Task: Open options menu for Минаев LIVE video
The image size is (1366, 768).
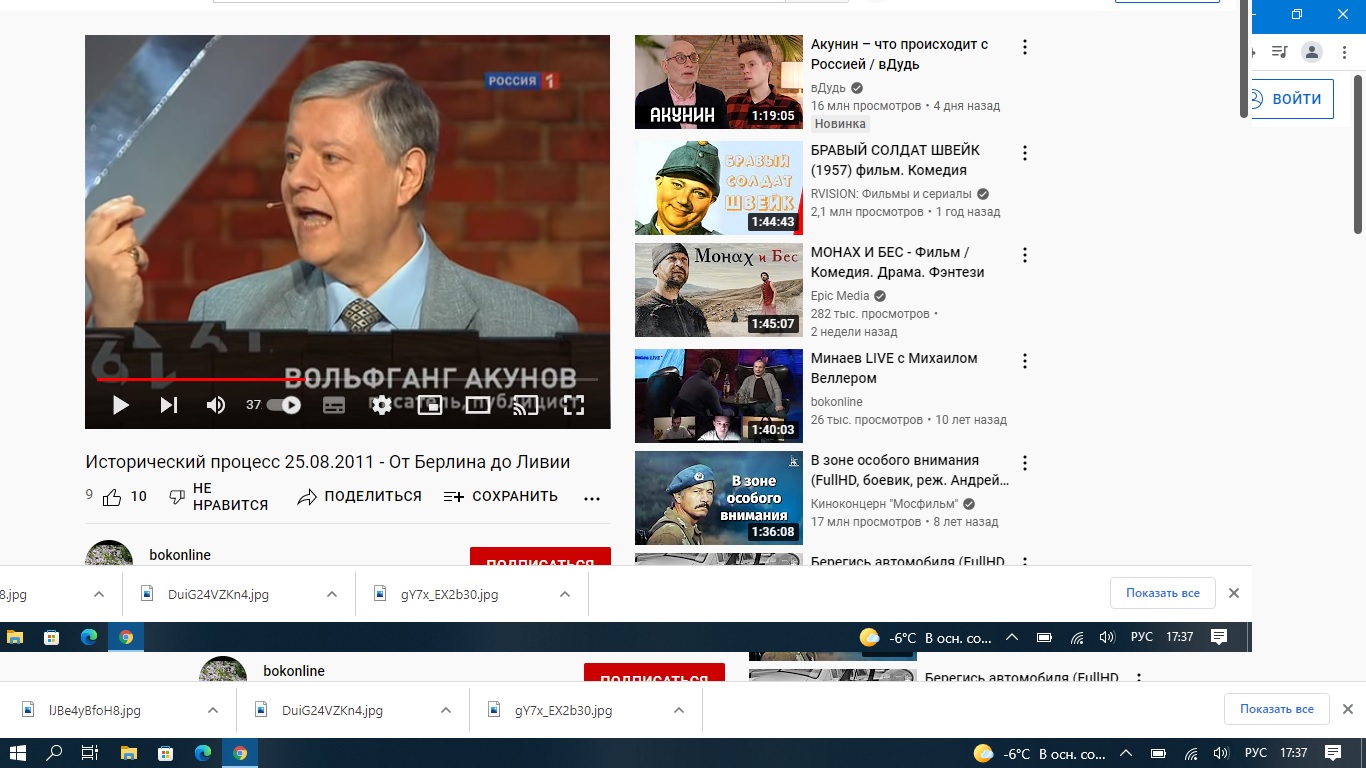Action: point(1024,361)
